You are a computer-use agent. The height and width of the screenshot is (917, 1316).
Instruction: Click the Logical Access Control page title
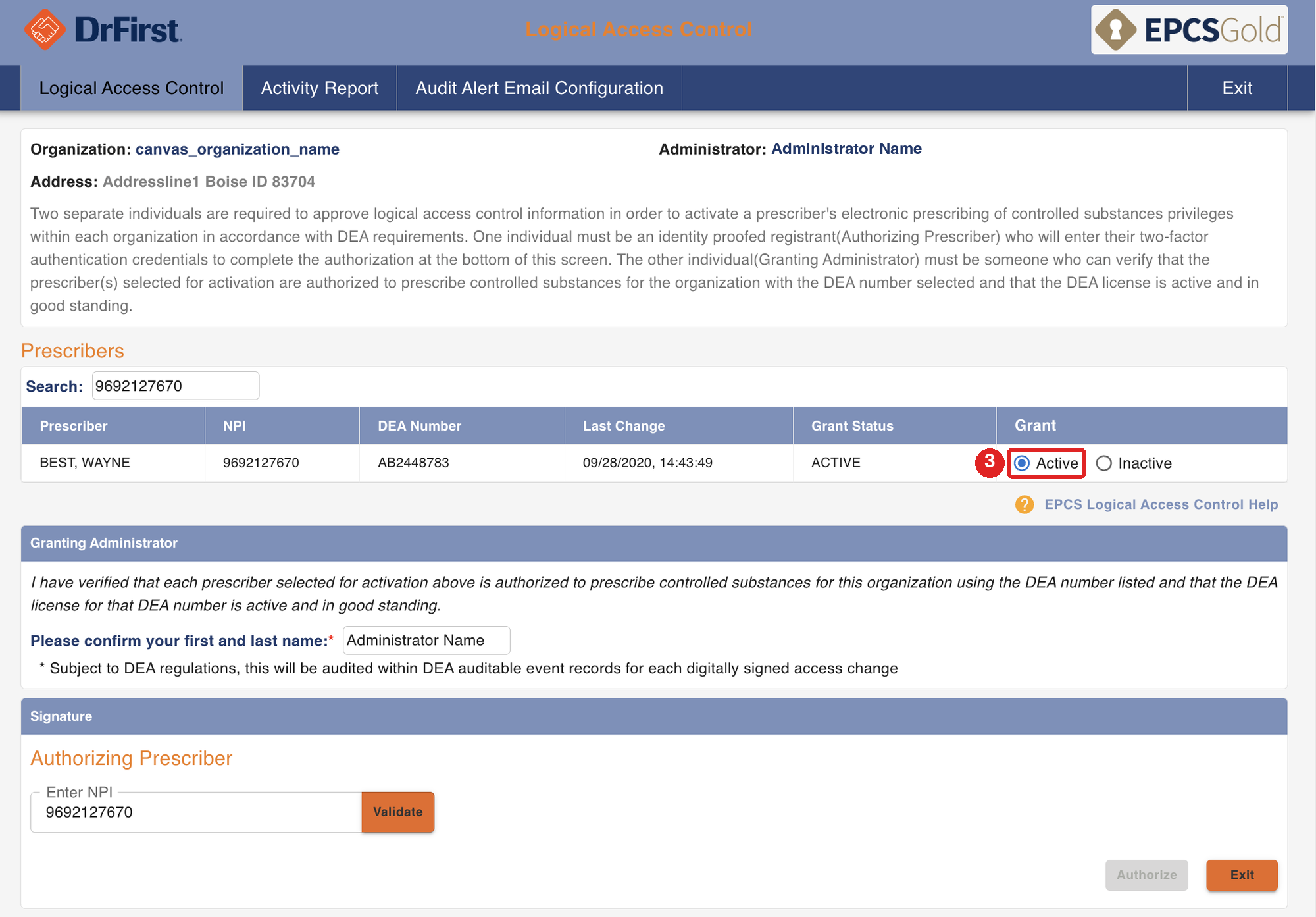(638, 30)
